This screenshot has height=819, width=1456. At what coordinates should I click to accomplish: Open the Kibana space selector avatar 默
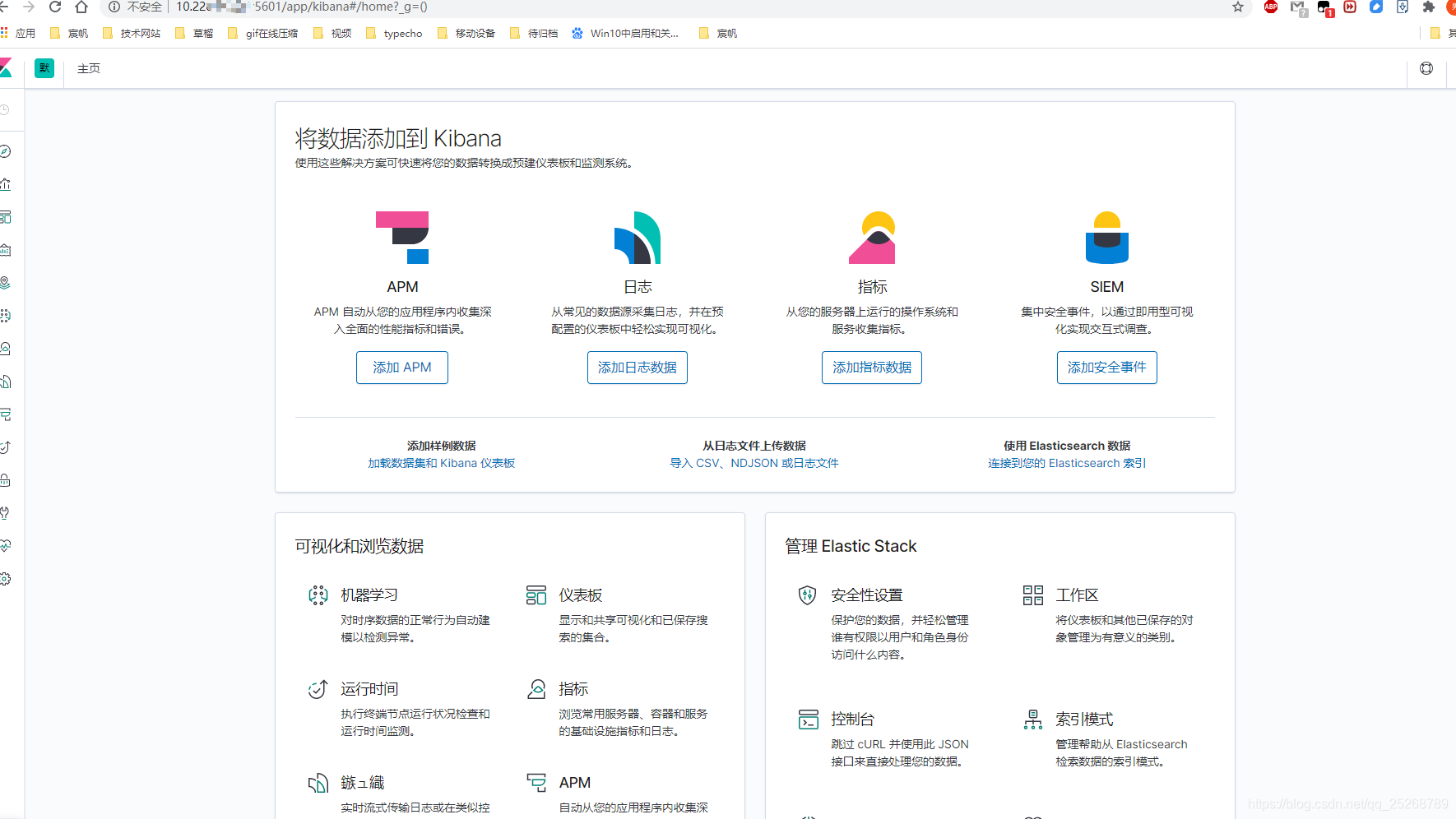point(44,68)
